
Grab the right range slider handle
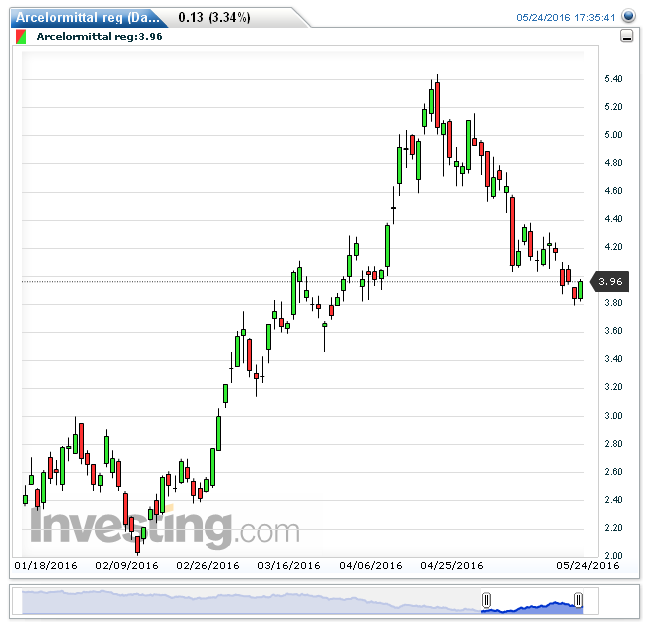point(578,600)
